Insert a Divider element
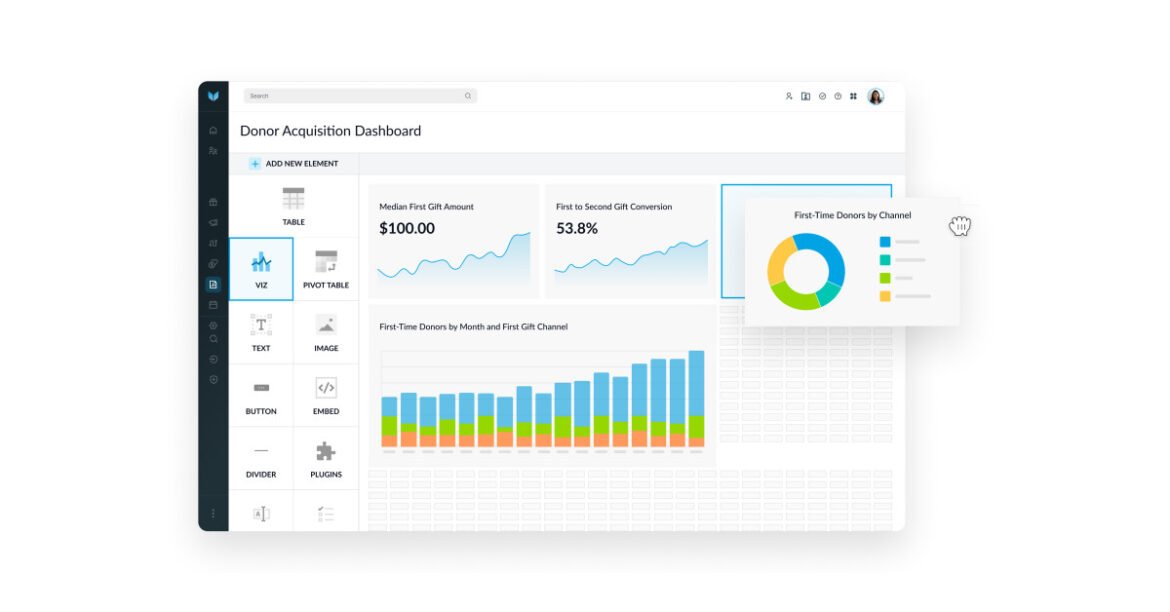The height and width of the screenshot is (612, 1170). (x=261, y=457)
